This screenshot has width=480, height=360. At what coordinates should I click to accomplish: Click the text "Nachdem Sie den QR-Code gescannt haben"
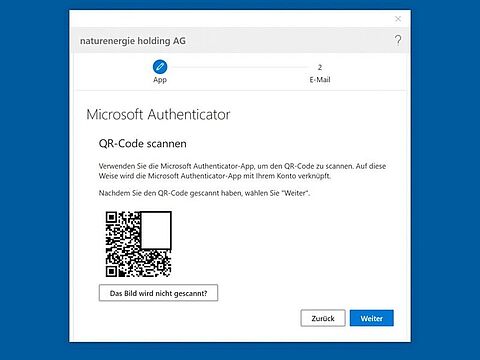tap(170, 193)
